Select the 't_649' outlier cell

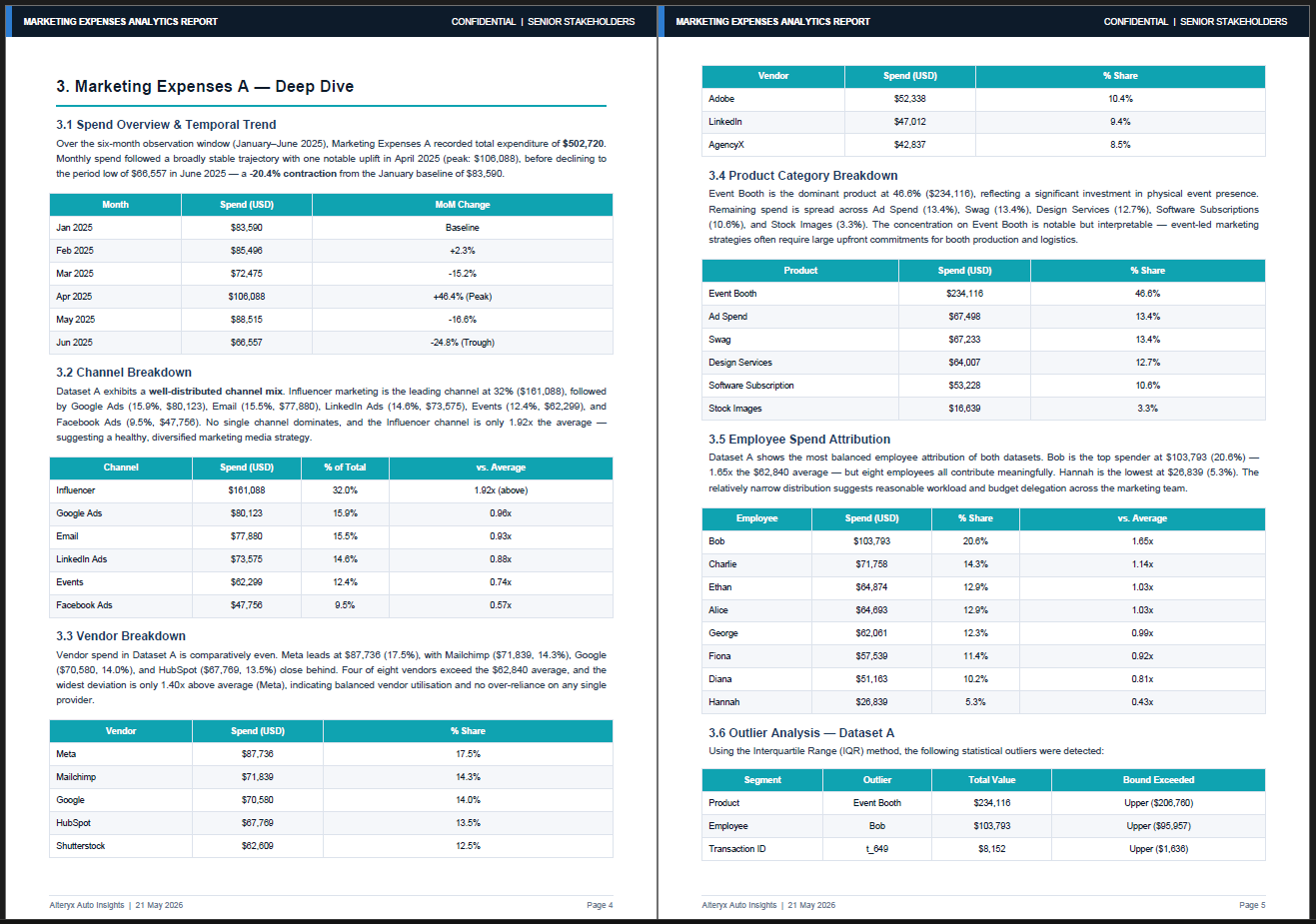(x=877, y=849)
